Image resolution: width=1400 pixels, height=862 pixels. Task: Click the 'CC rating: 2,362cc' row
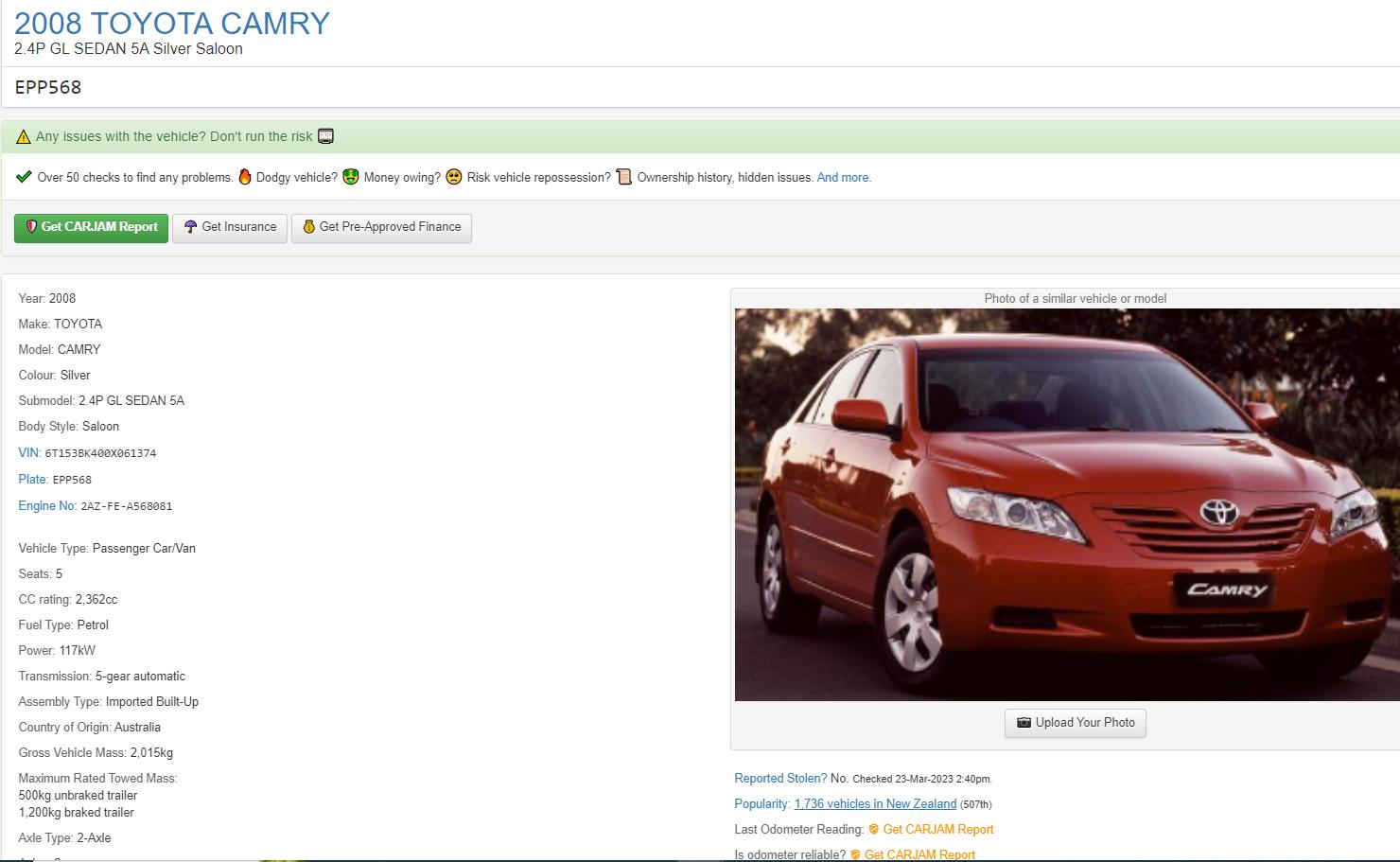pos(68,599)
